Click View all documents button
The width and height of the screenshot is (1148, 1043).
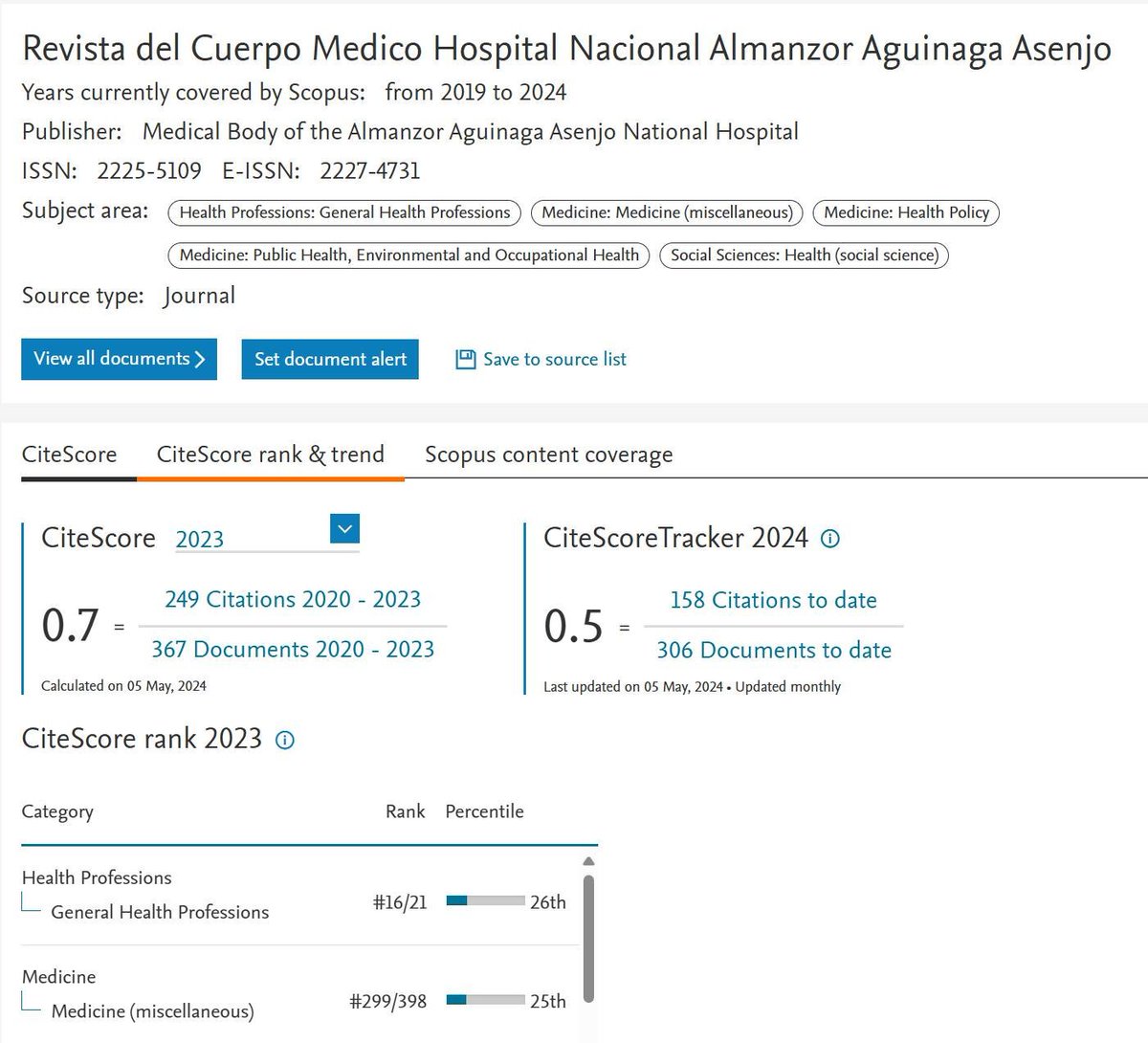pos(119,359)
